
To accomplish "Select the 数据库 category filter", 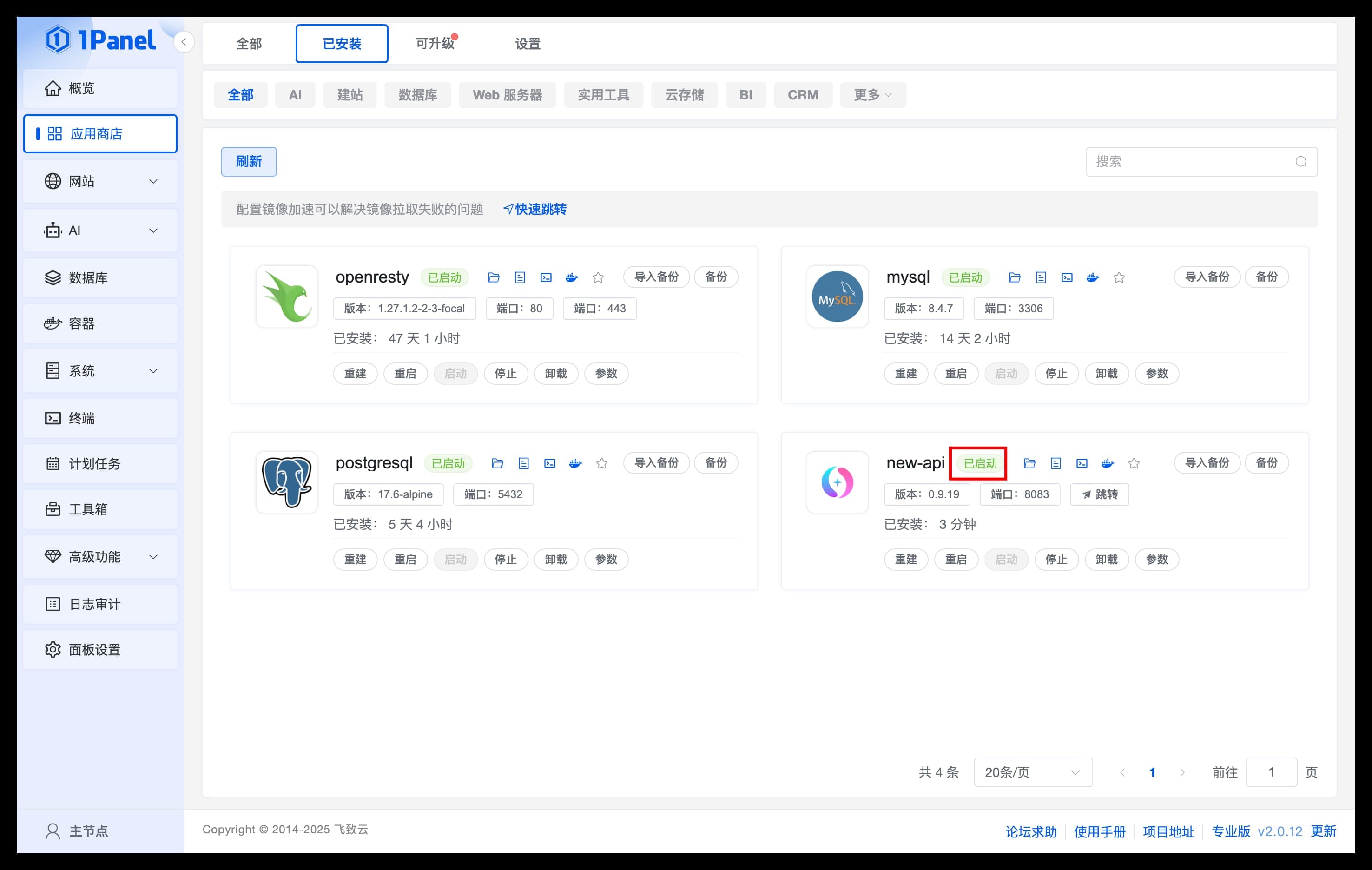I will pos(417,95).
